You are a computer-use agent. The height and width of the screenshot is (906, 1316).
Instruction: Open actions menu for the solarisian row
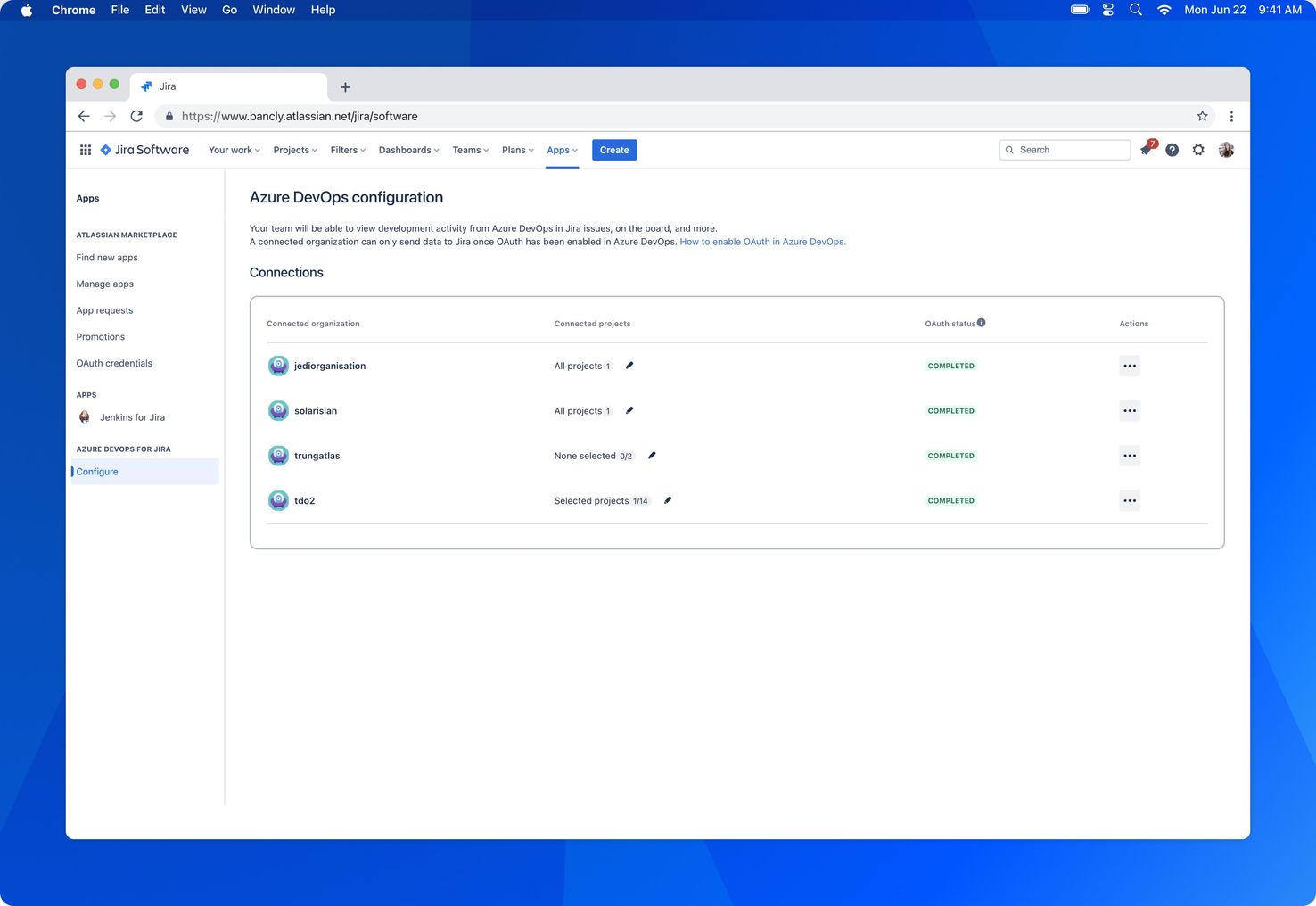point(1129,411)
